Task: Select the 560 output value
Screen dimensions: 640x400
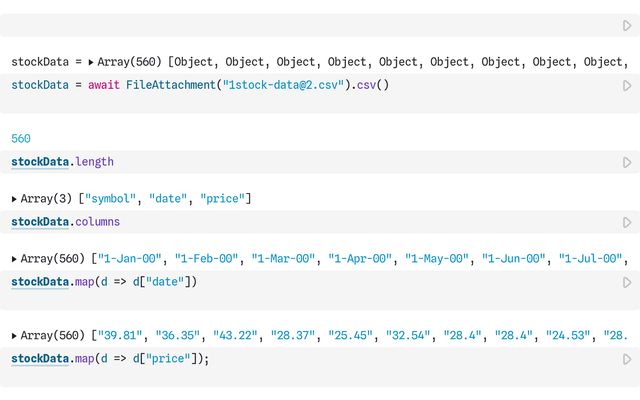Action: point(22,138)
